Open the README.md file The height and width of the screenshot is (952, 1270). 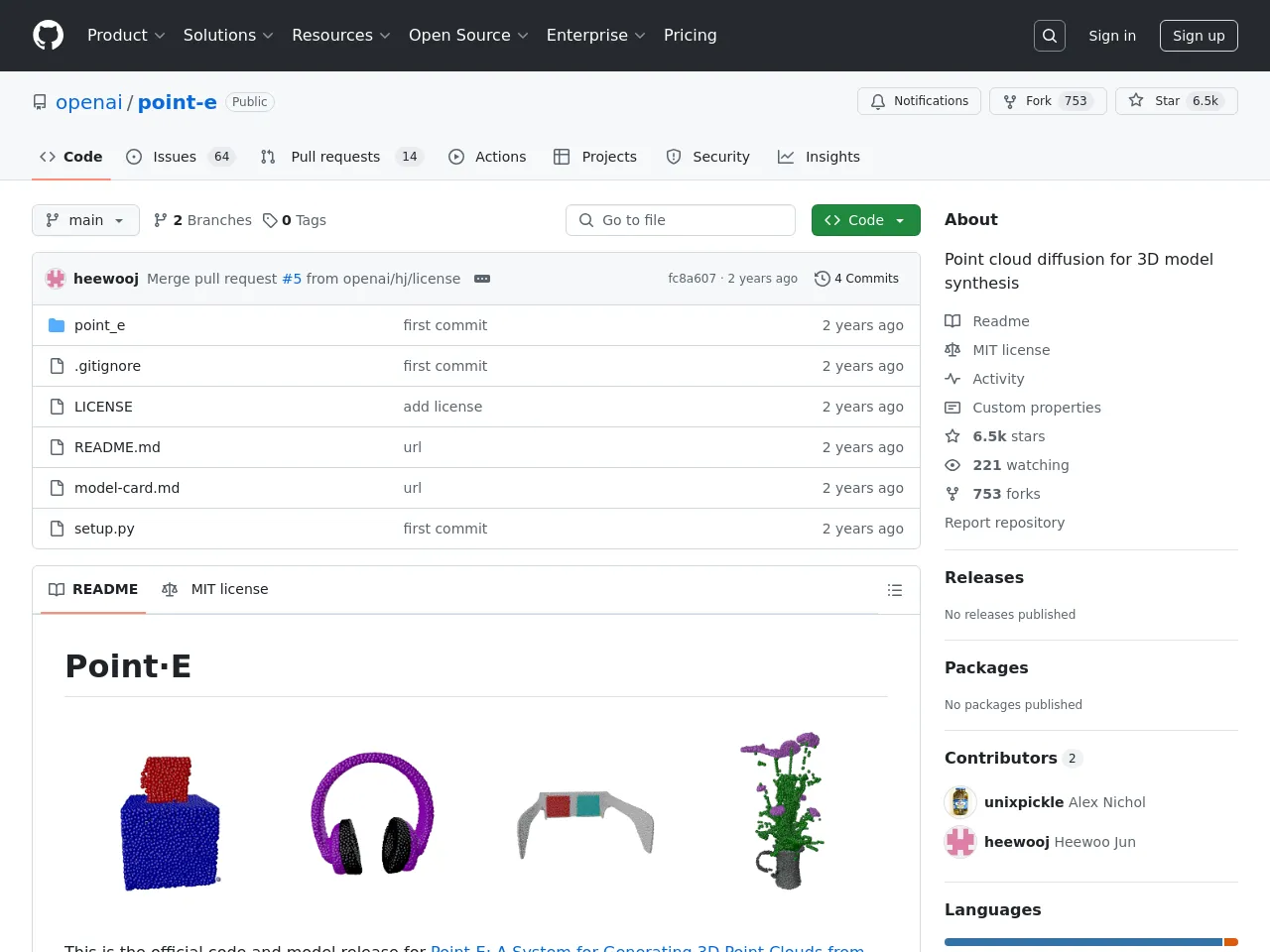117,447
